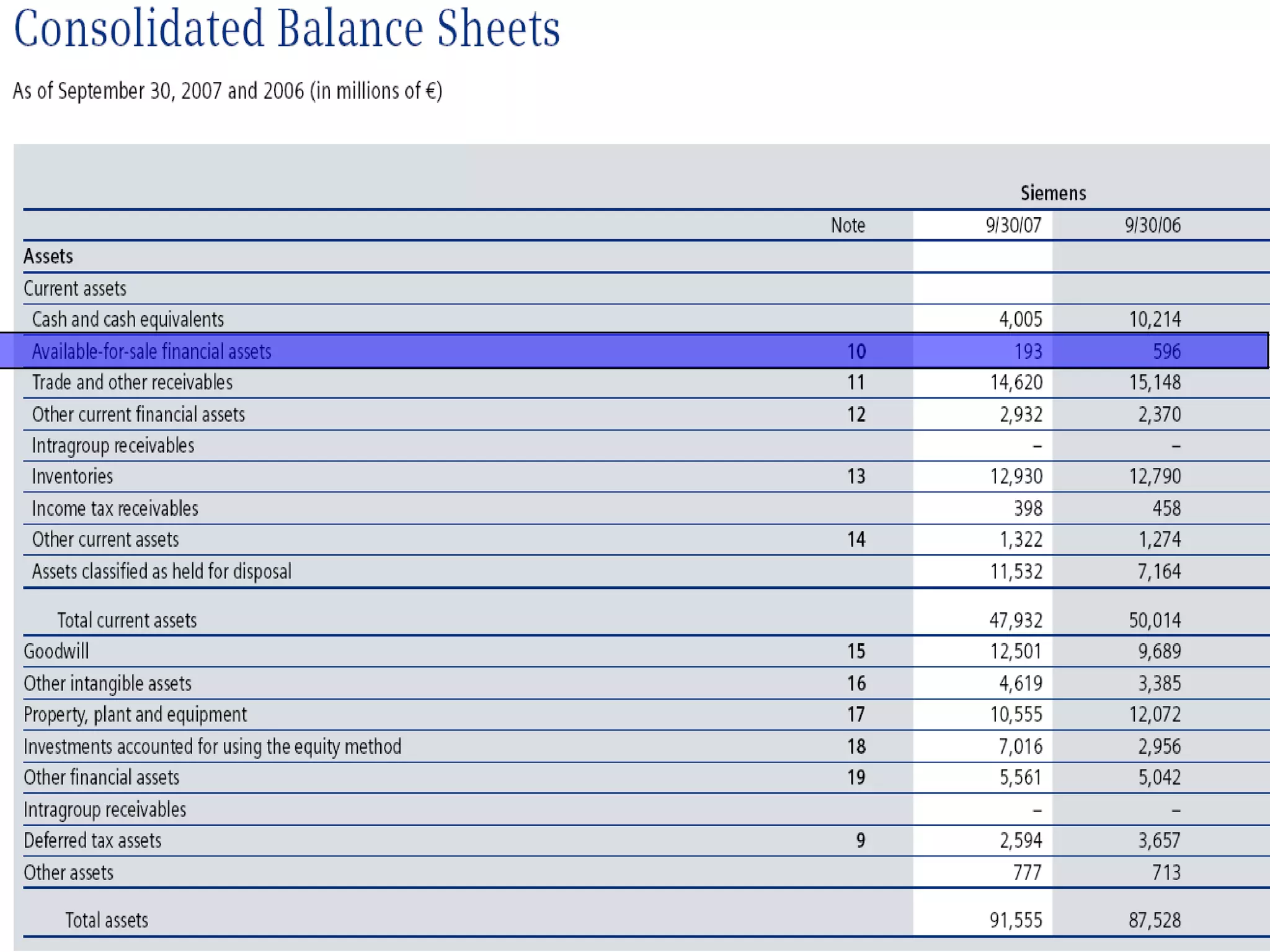Click note number 15 beside Goodwill
Image resolution: width=1270 pixels, height=952 pixels.
(x=856, y=651)
